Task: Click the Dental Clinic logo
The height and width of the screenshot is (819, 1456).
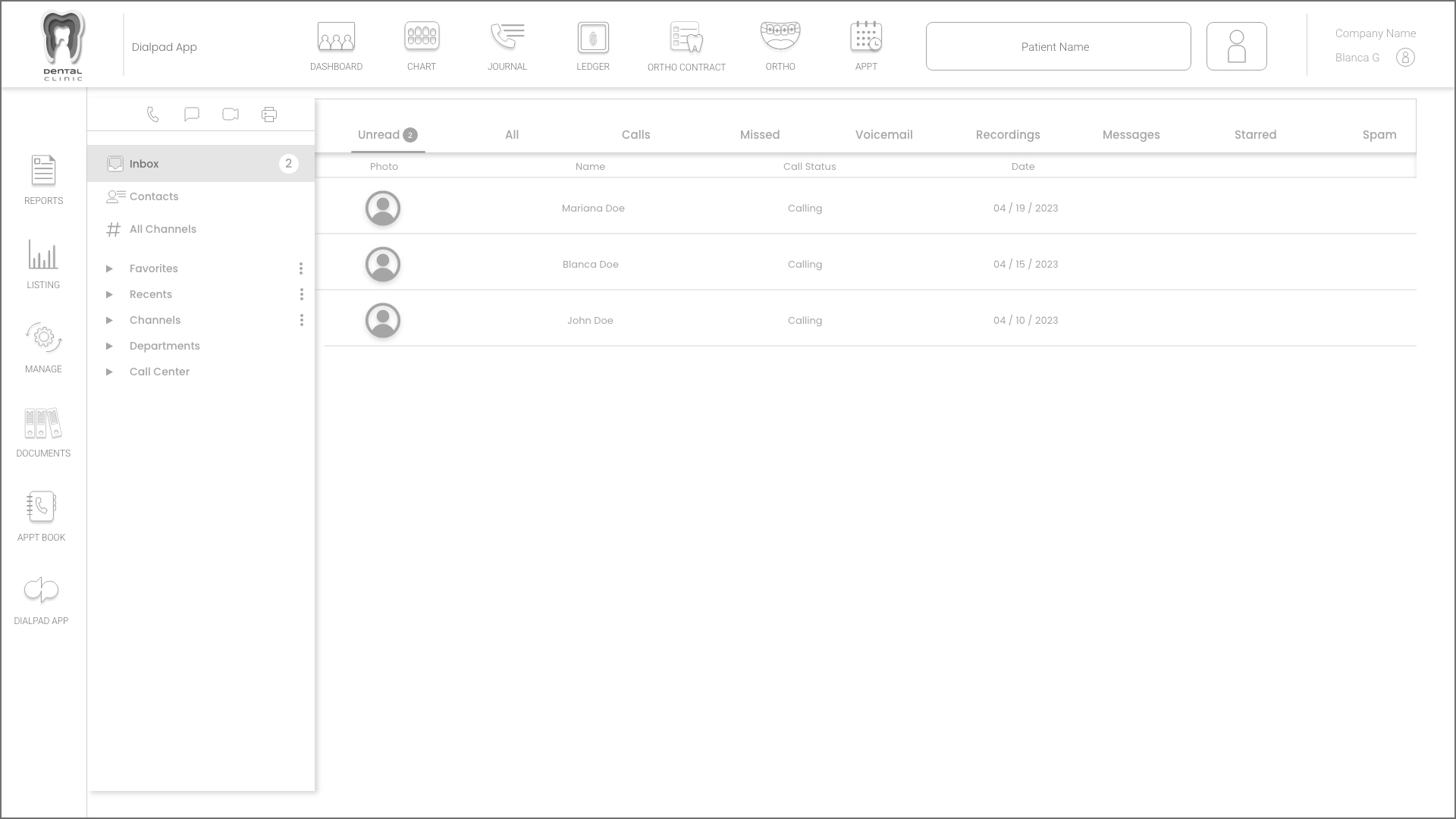Action: [63, 45]
